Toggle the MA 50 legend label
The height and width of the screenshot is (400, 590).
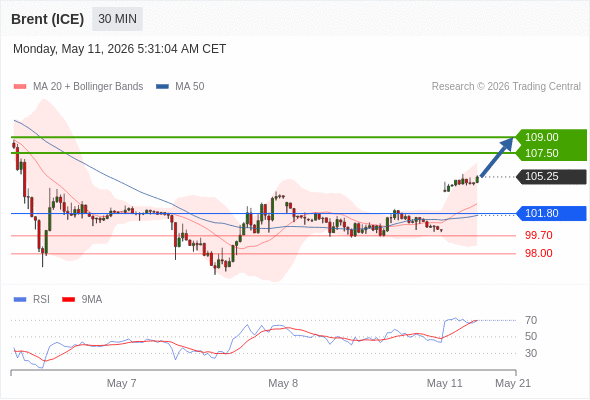click(x=190, y=87)
